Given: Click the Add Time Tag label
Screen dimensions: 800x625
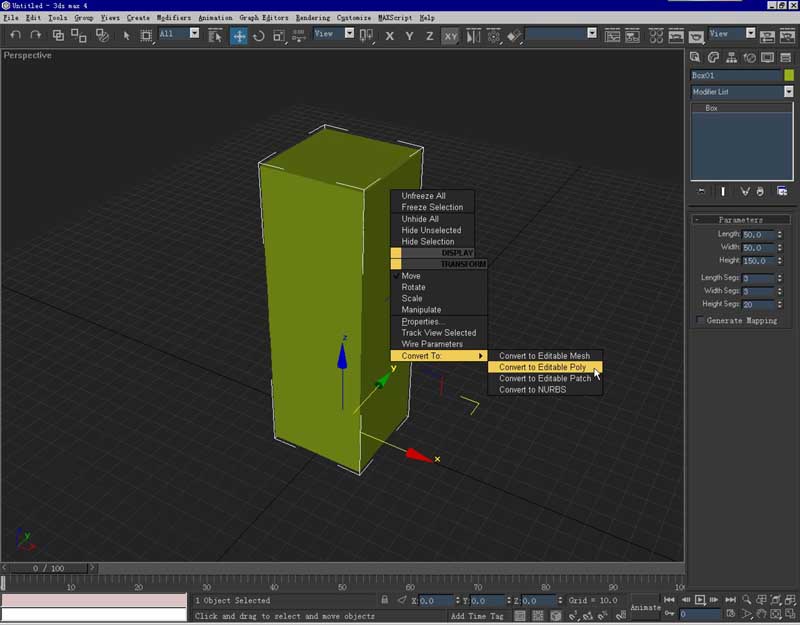Looking at the screenshot, I should tap(477, 616).
